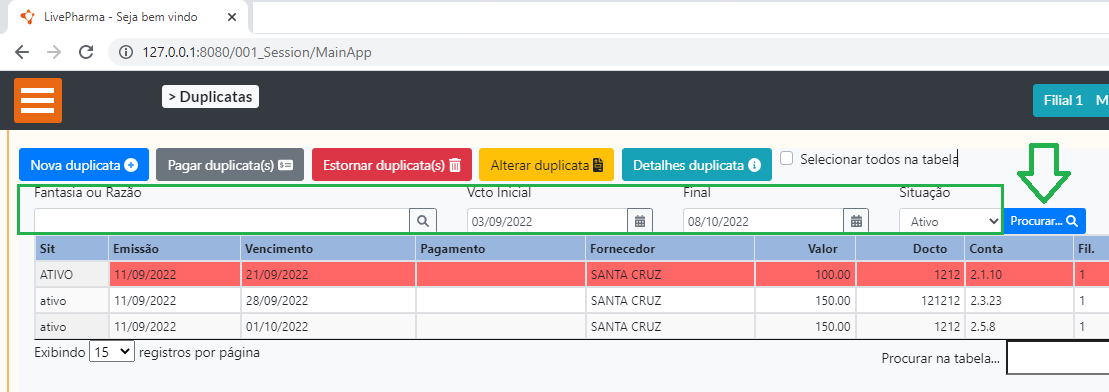Click docto 121212 cell
This screenshot has height=392, width=1109.
[910, 301]
